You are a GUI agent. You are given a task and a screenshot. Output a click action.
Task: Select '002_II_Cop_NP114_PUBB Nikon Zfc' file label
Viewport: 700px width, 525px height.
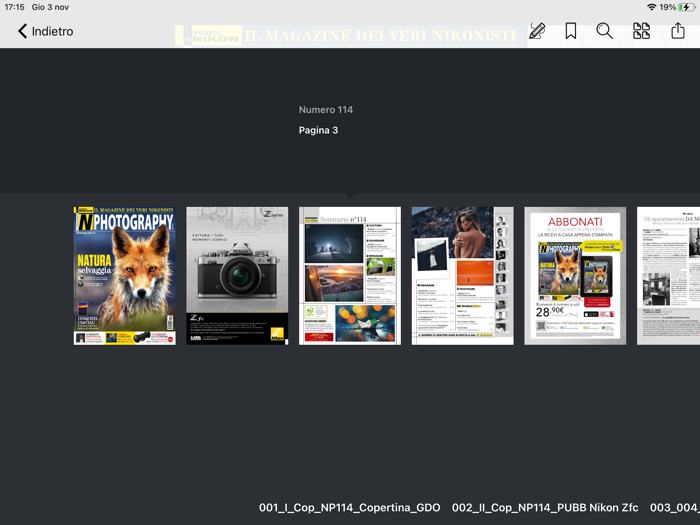pyautogui.click(x=545, y=508)
